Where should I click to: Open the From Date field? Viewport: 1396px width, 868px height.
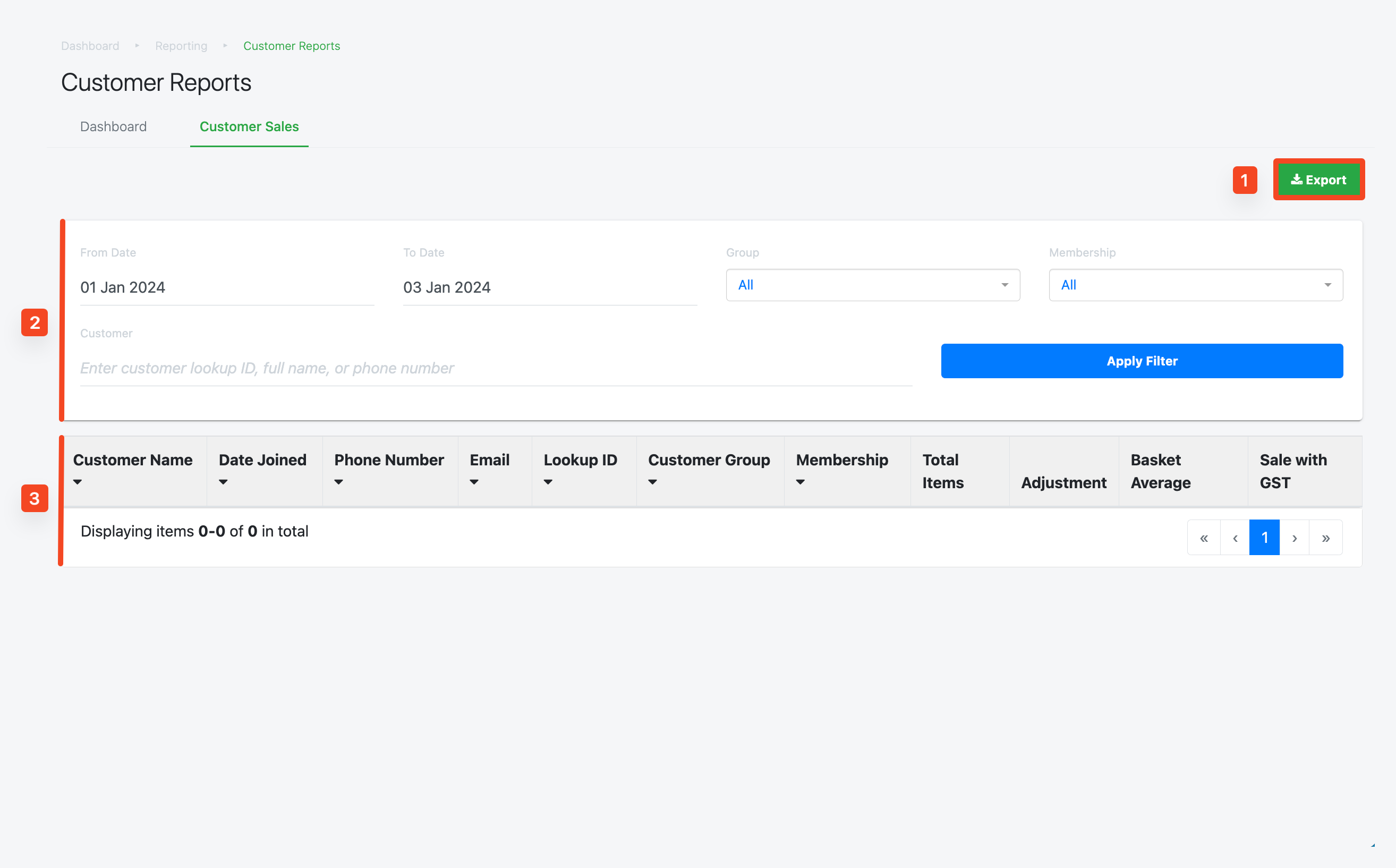pos(227,287)
